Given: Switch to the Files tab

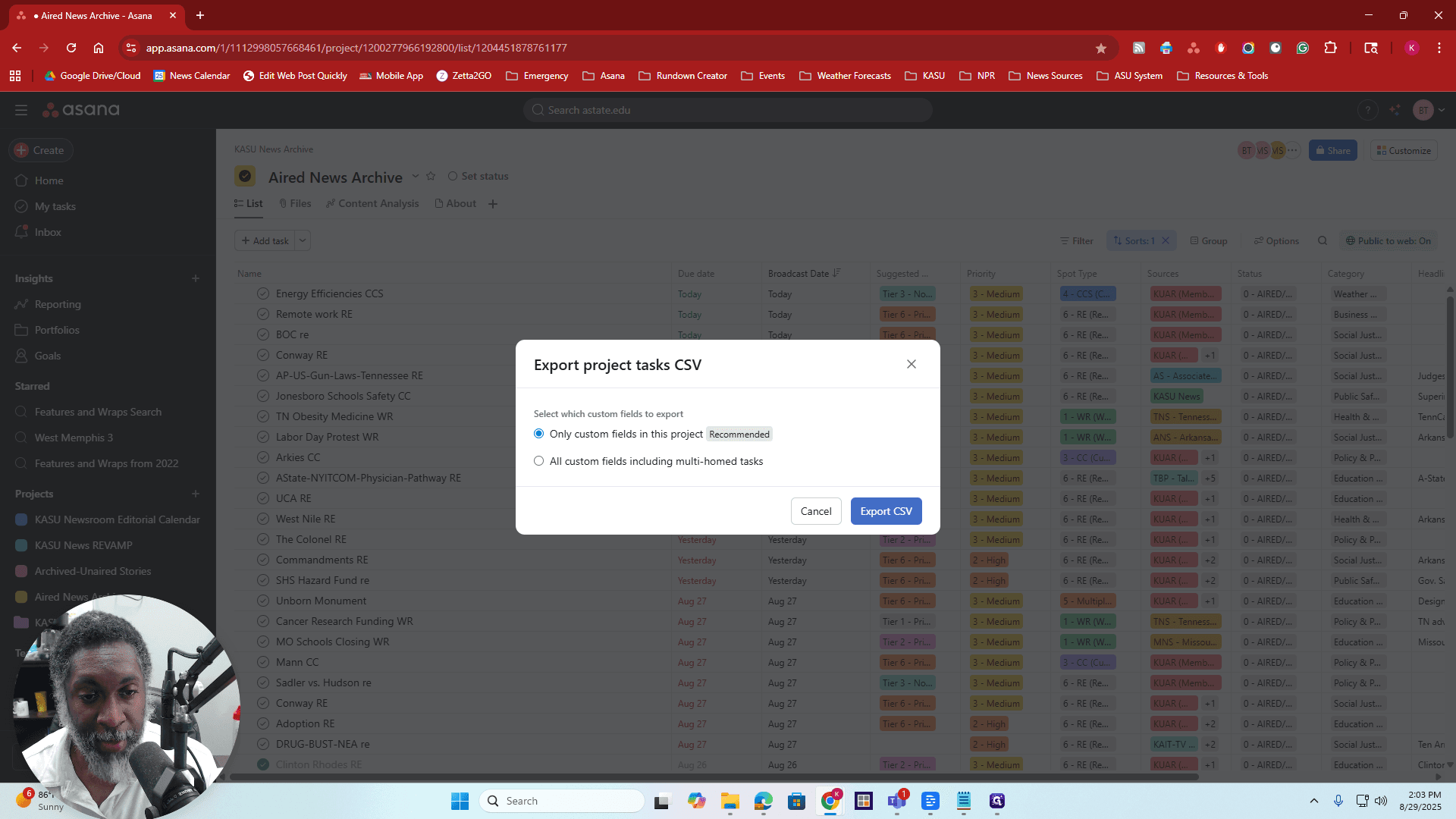Looking at the screenshot, I should [x=295, y=203].
